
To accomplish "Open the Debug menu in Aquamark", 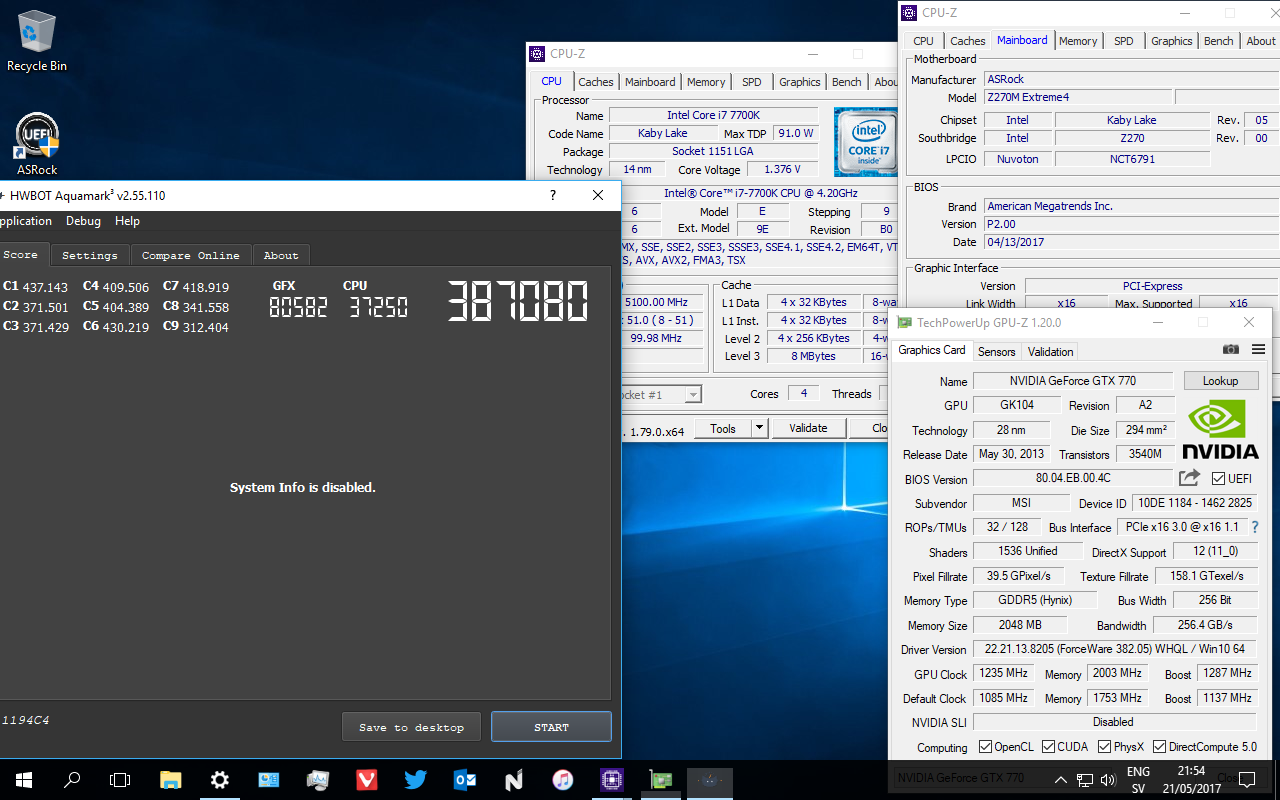I will point(83,221).
